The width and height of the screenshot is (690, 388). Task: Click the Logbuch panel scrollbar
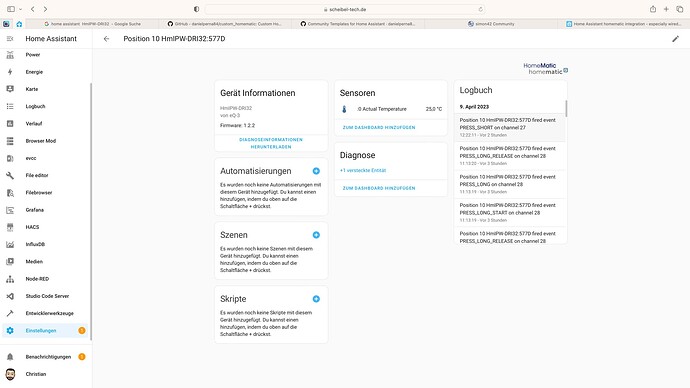(x=566, y=108)
